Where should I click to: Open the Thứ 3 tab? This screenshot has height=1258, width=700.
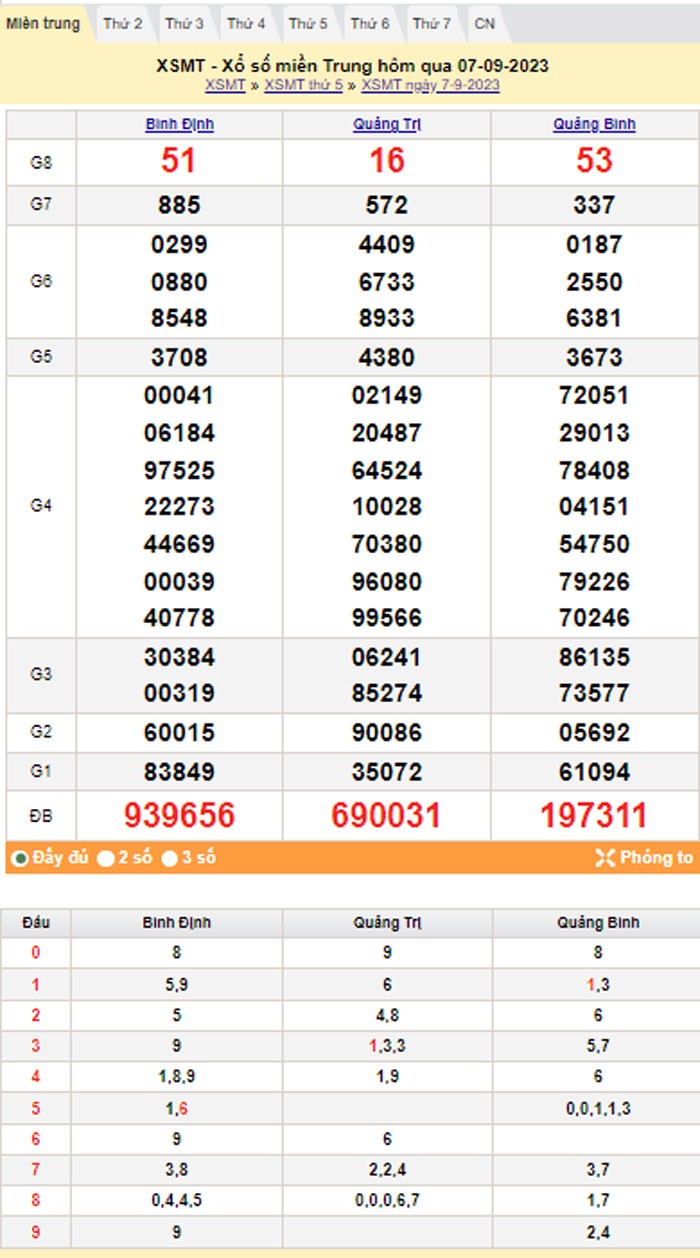tap(185, 23)
